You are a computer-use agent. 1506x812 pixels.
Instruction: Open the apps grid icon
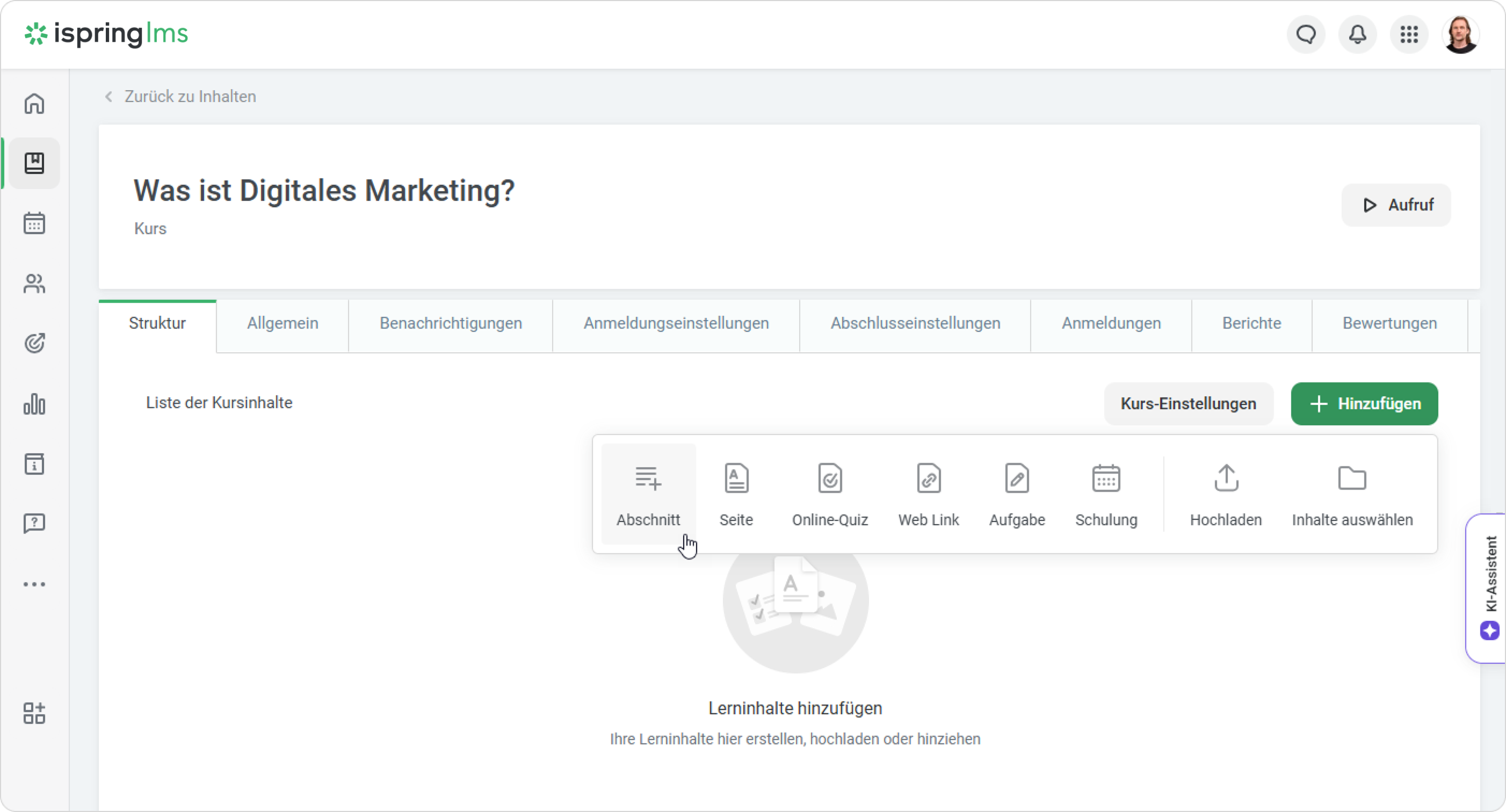[x=1409, y=34]
